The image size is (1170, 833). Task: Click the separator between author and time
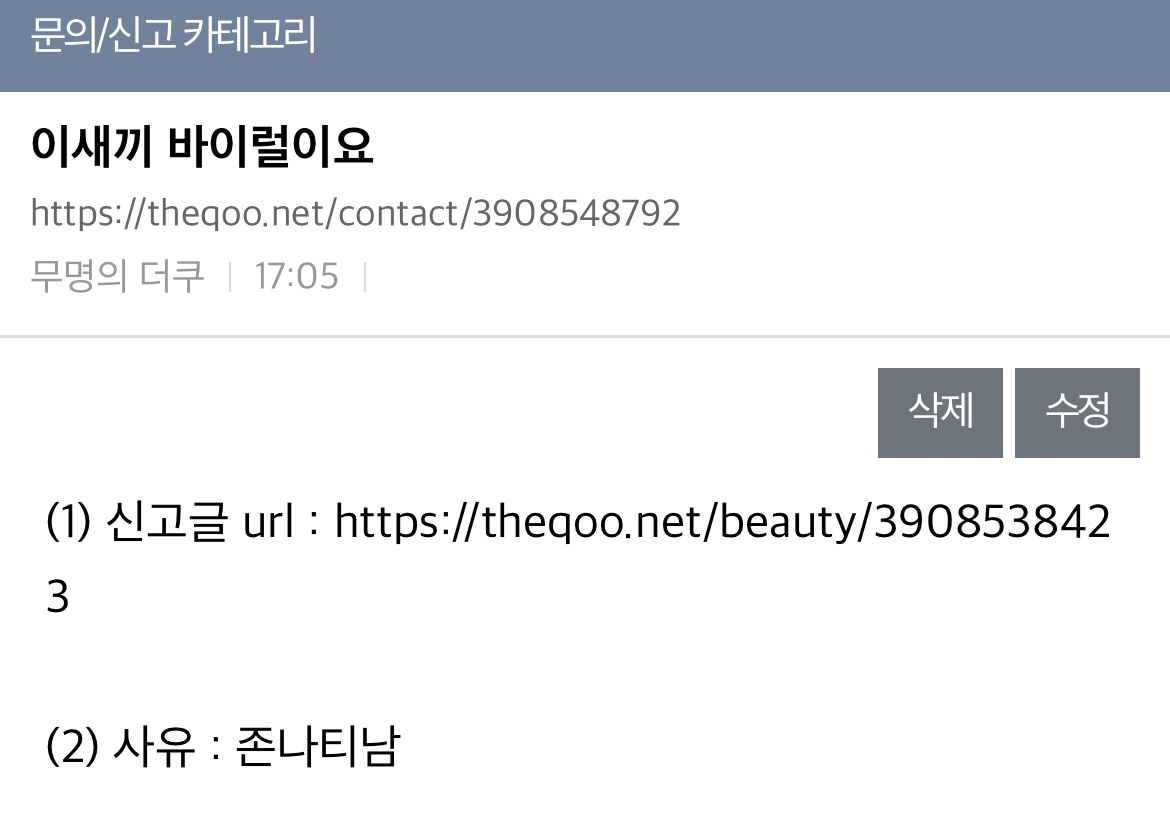(x=230, y=277)
